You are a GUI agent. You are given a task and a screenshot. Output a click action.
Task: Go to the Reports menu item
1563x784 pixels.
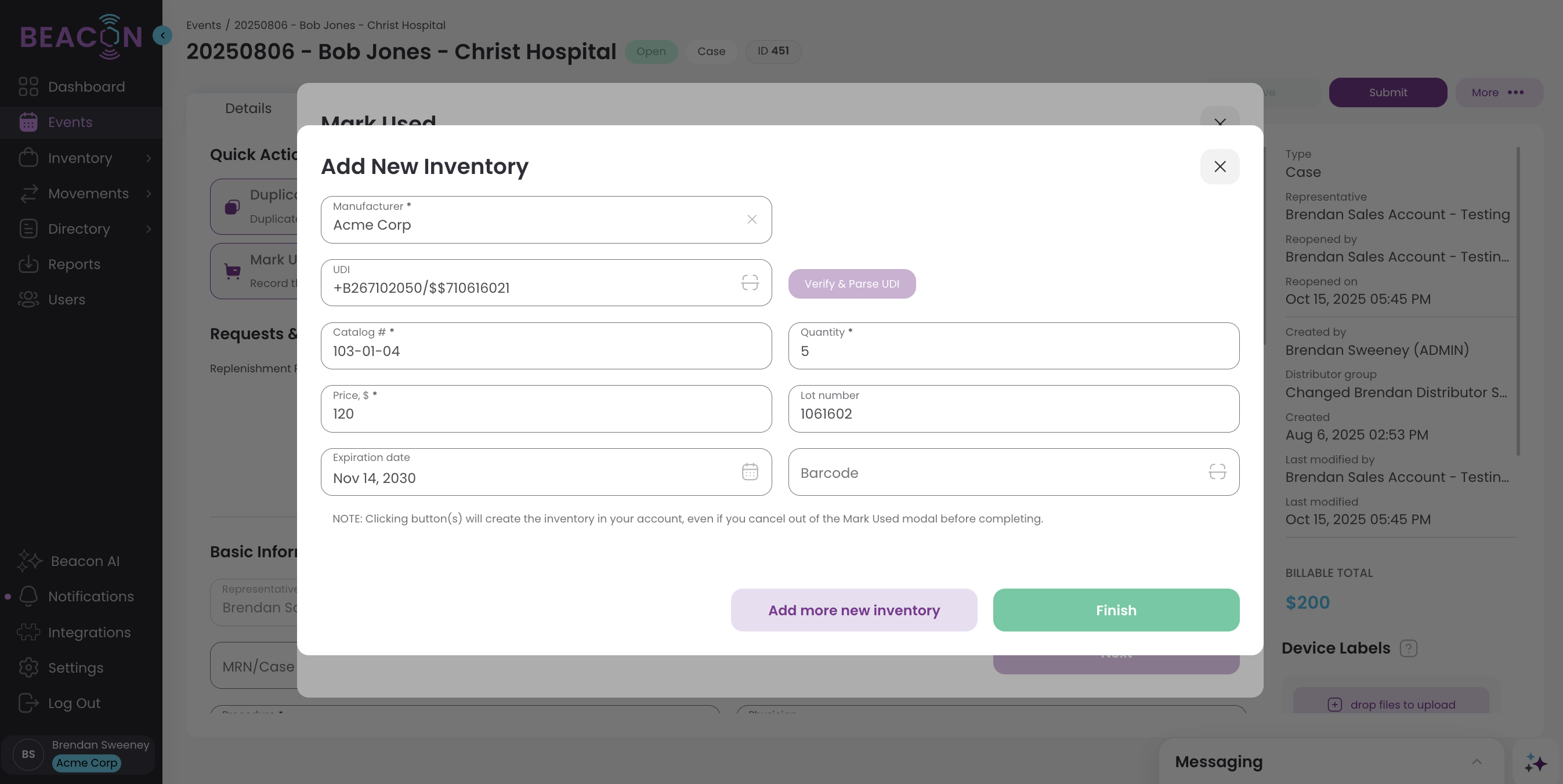74,264
